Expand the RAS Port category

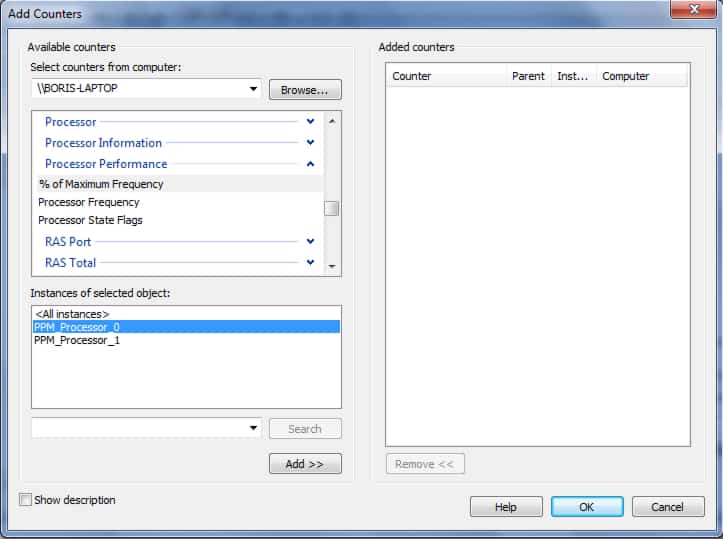coord(310,242)
